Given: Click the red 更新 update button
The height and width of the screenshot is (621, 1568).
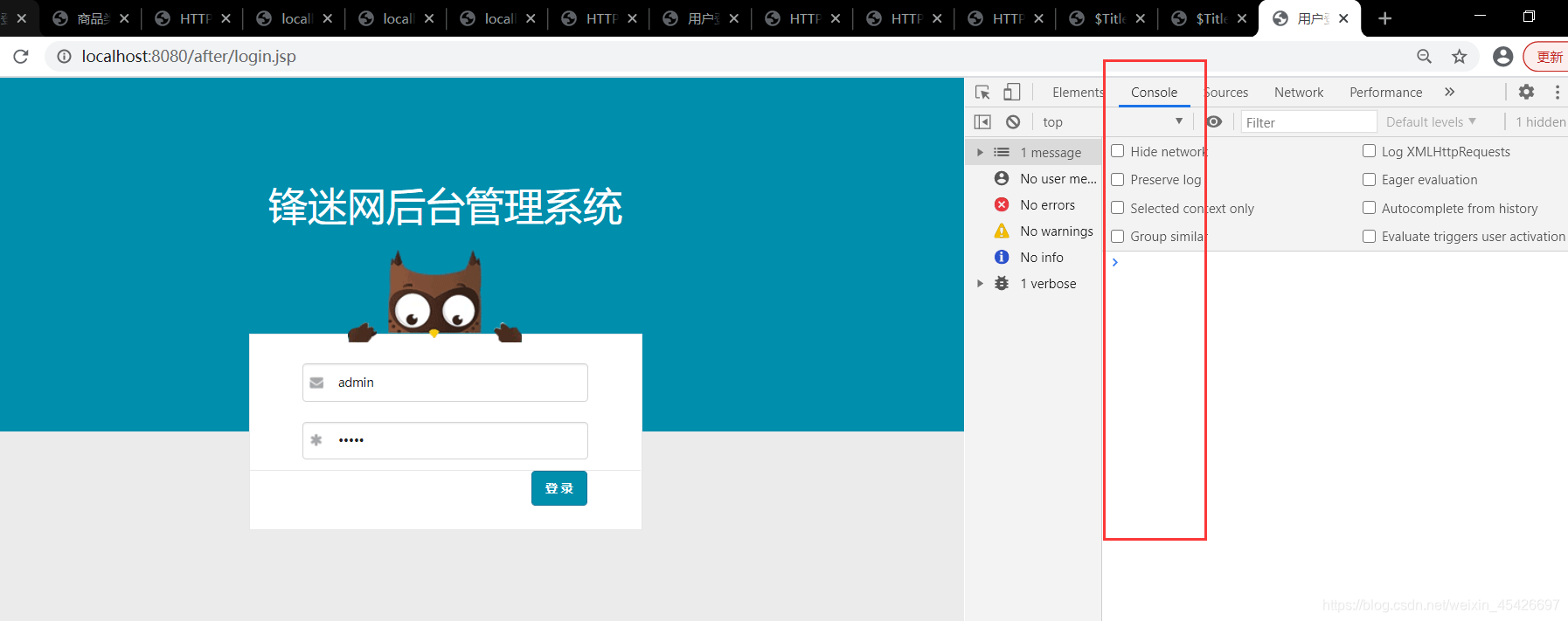Looking at the screenshot, I should click(x=1547, y=57).
